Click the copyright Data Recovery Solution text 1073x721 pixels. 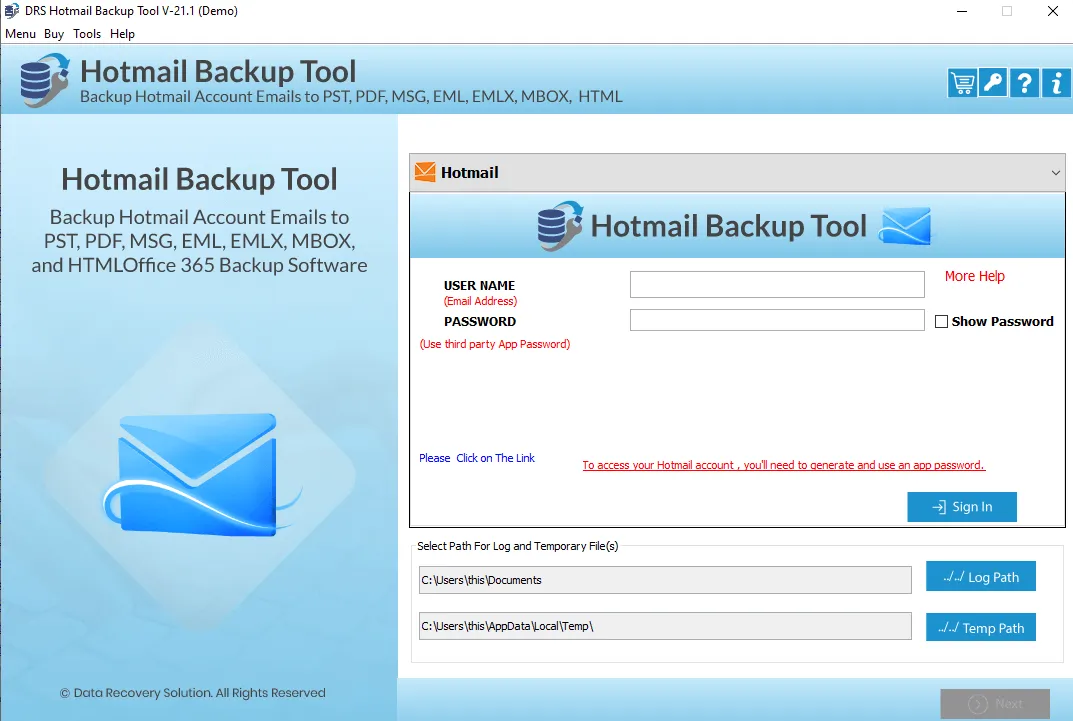click(x=192, y=693)
